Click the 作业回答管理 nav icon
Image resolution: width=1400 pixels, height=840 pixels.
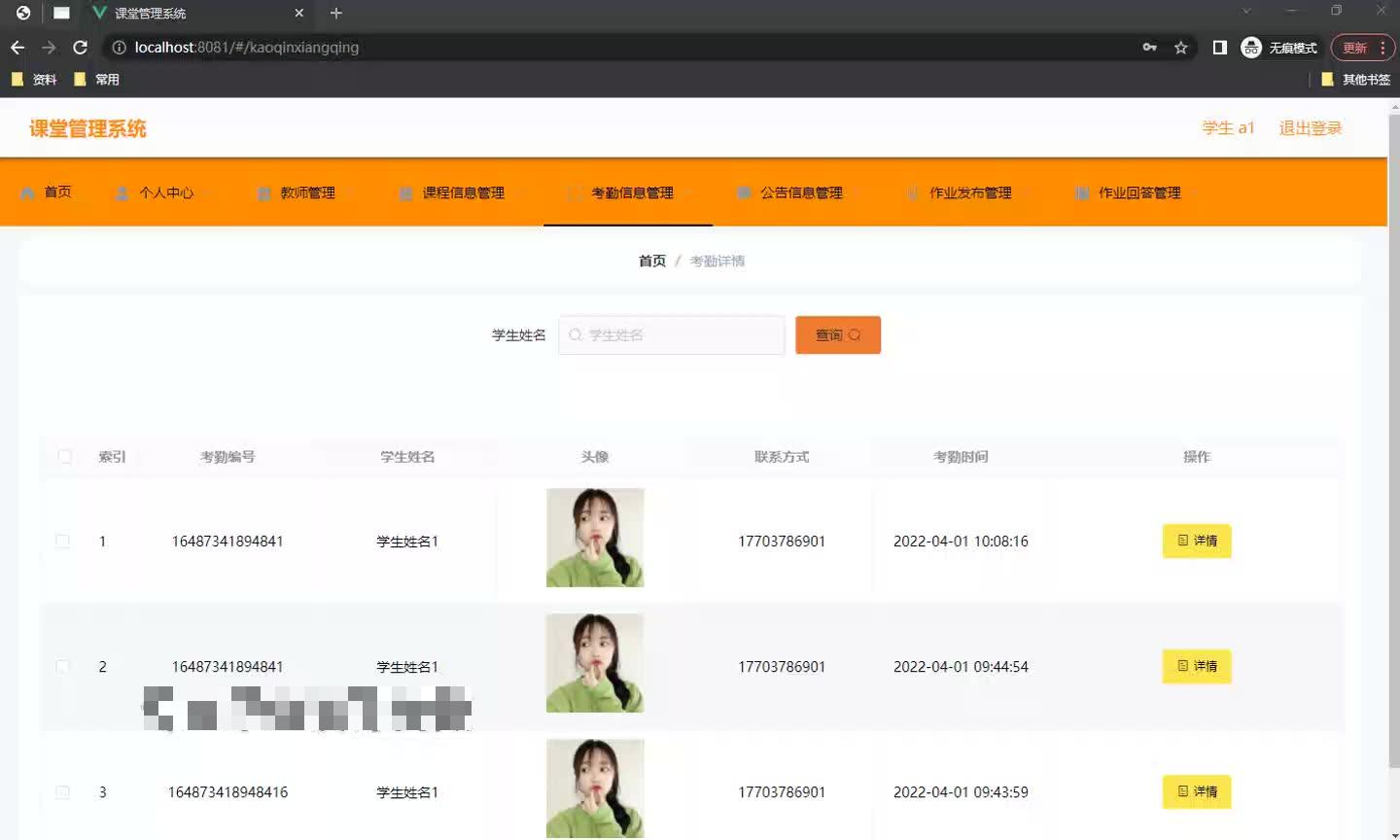tap(1081, 192)
